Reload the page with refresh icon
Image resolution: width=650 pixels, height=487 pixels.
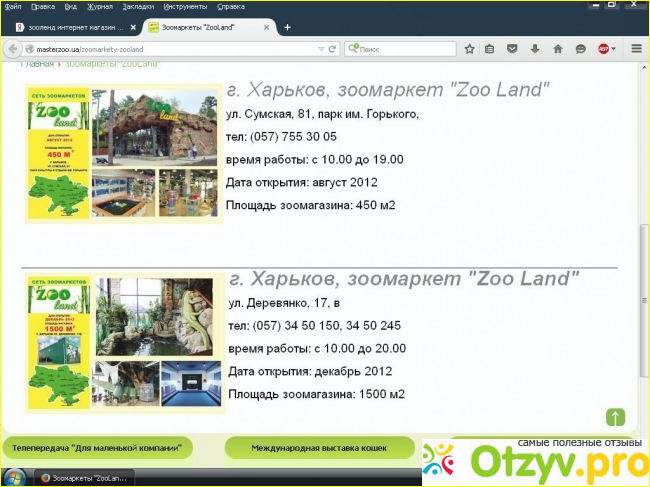332,49
